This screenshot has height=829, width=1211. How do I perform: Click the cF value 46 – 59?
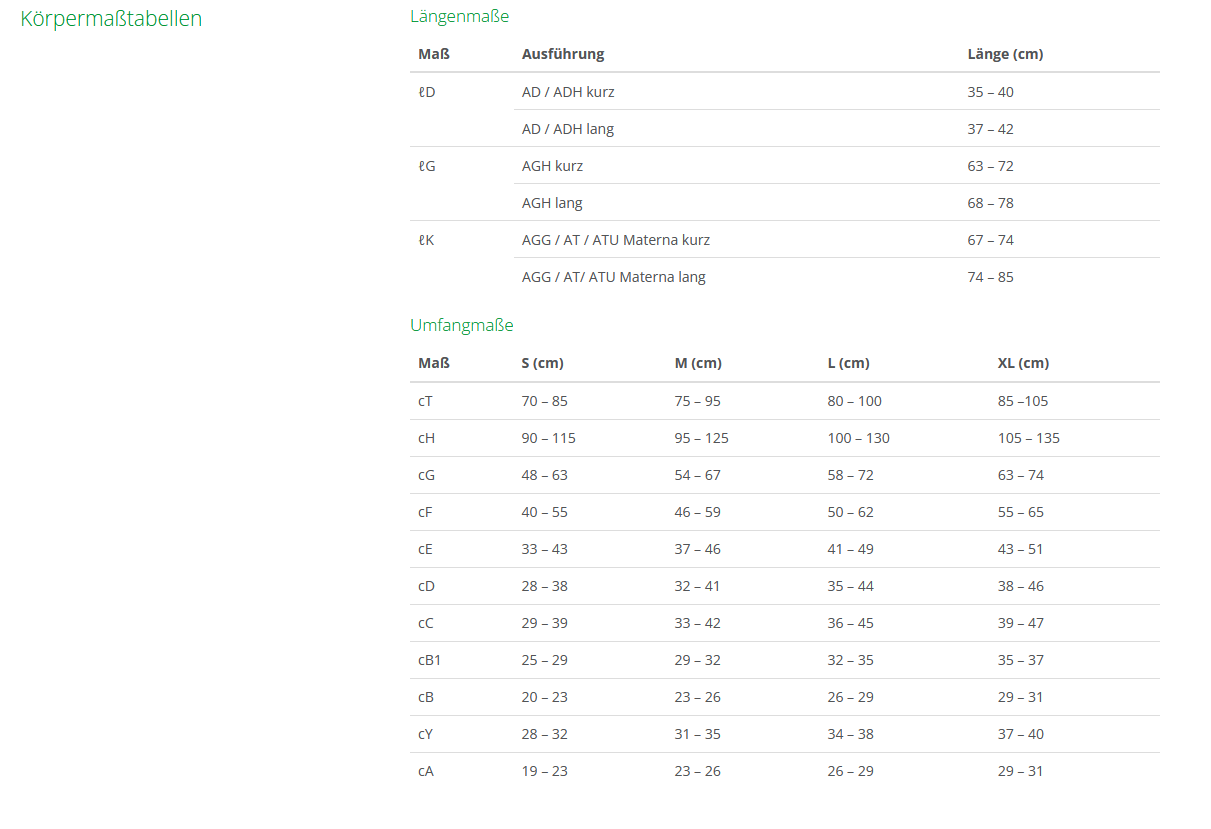(x=697, y=512)
